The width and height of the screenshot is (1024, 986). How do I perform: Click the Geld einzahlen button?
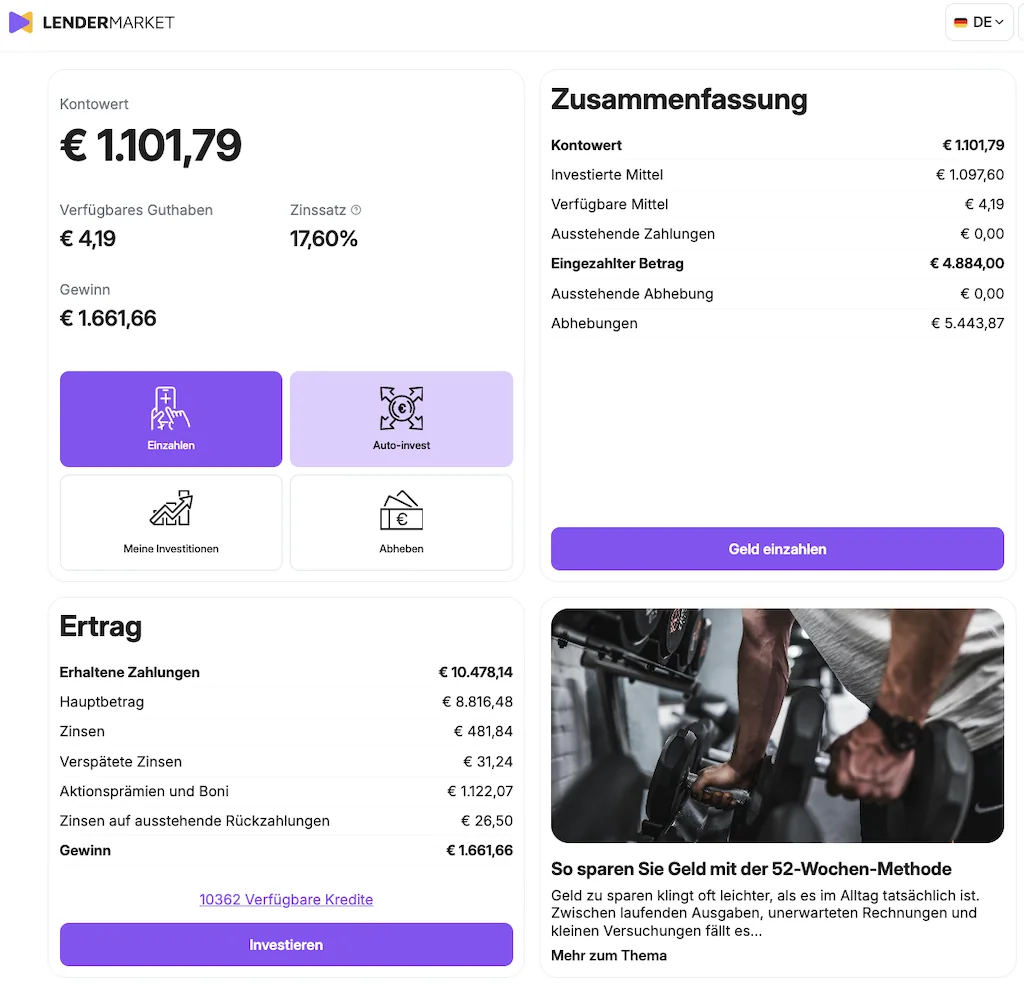(777, 549)
